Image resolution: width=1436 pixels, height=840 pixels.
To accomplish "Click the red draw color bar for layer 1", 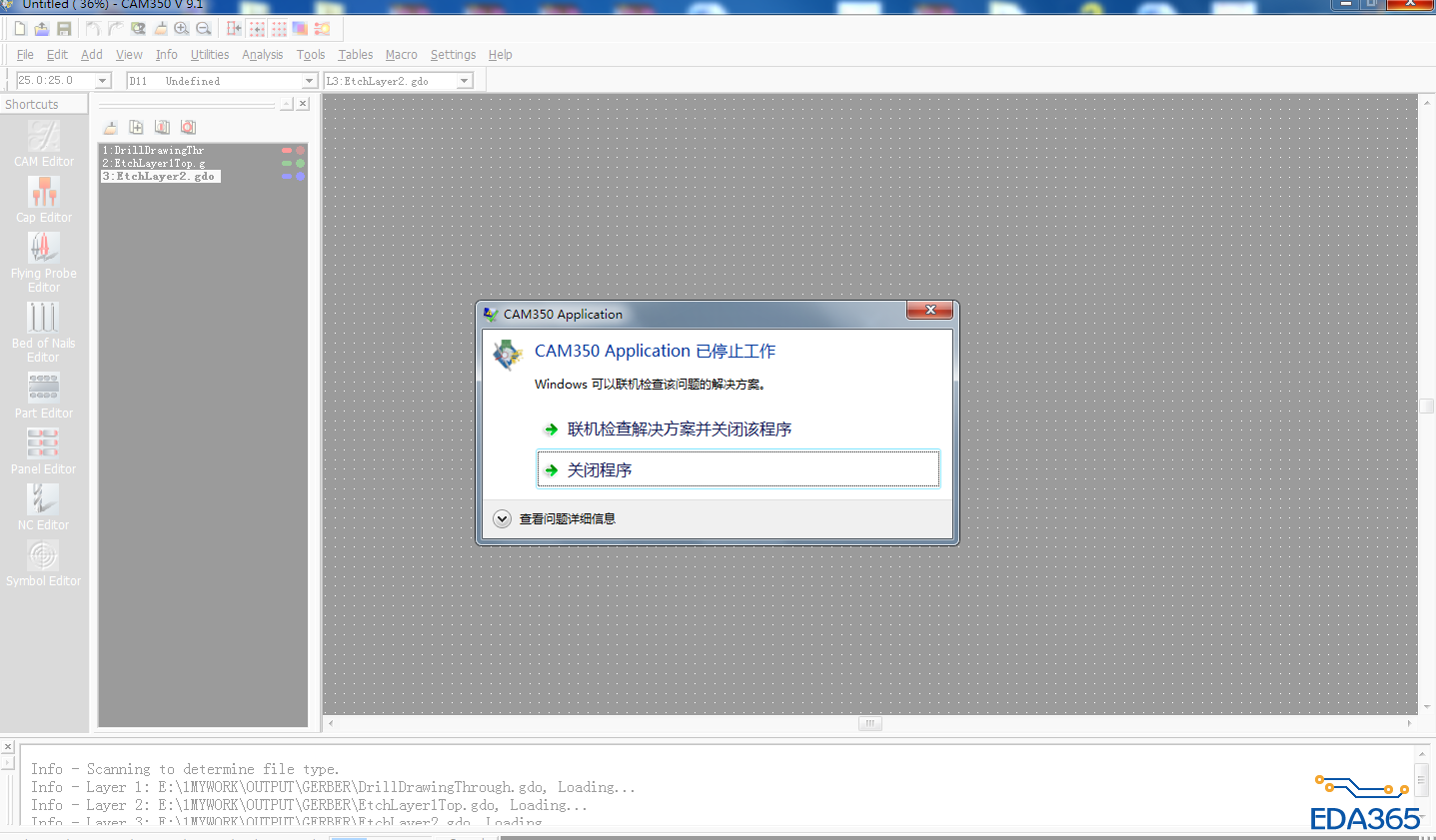I will pyautogui.click(x=287, y=150).
